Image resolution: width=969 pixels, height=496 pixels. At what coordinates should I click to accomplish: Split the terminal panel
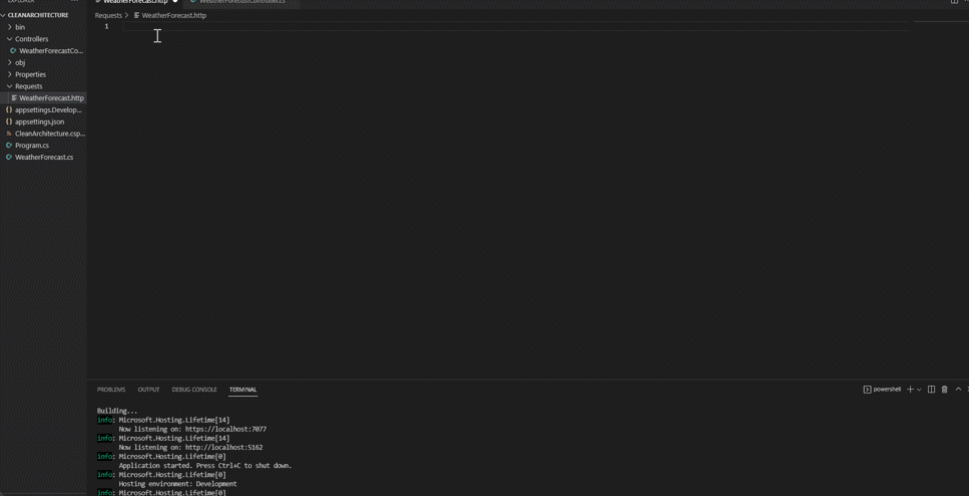(x=931, y=389)
